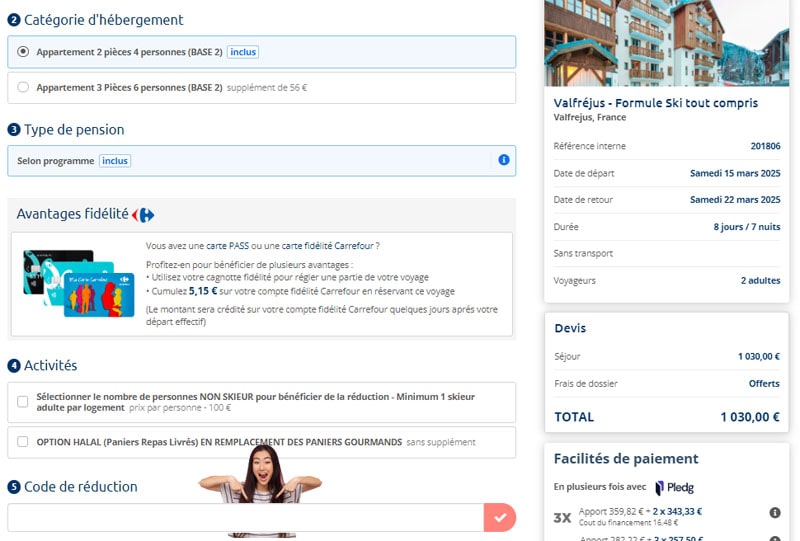800x541 pixels.
Task: Click the 'Devis' heading
Action: [570, 328]
